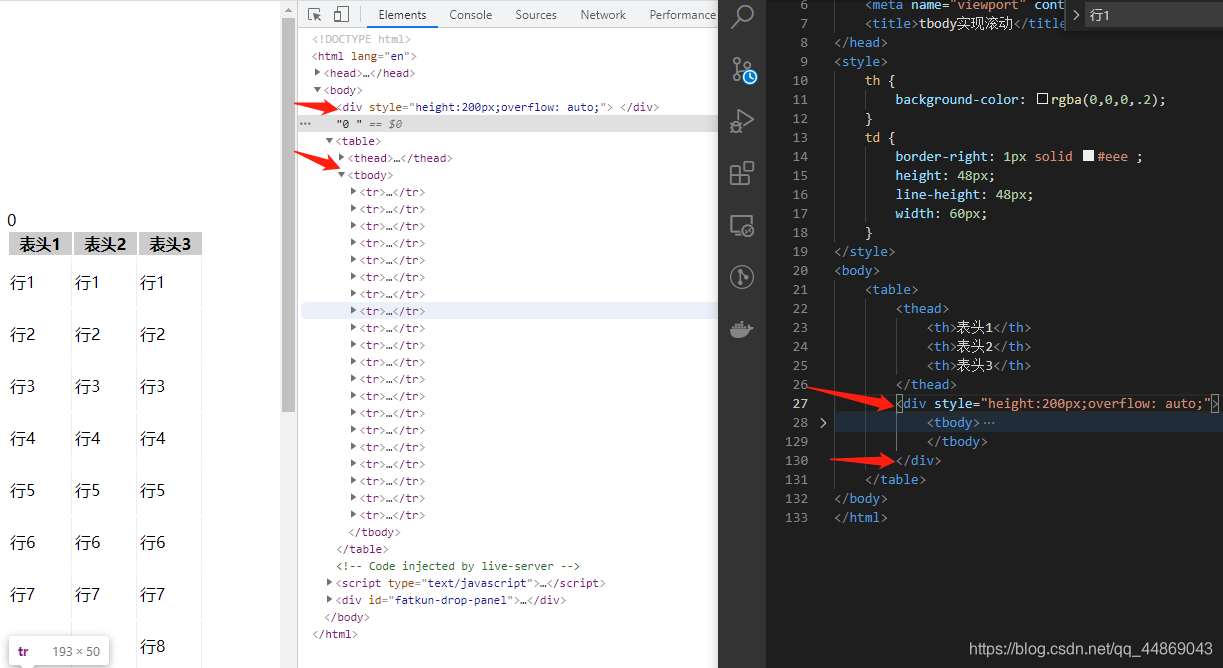Collapse the table element in DOM tree
This screenshot has height=668, width=1223.
(x=330, y=141)
